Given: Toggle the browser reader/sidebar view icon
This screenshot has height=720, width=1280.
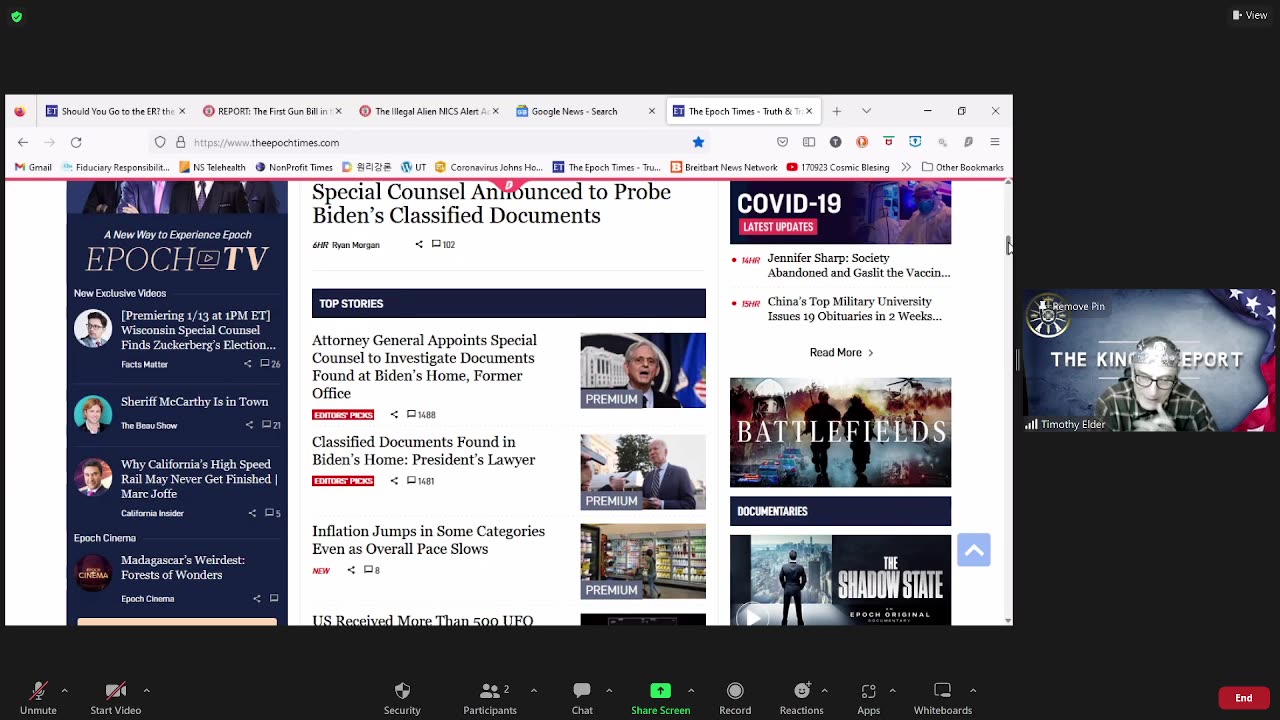Looking at the screenshot, I should coord(808,142).
